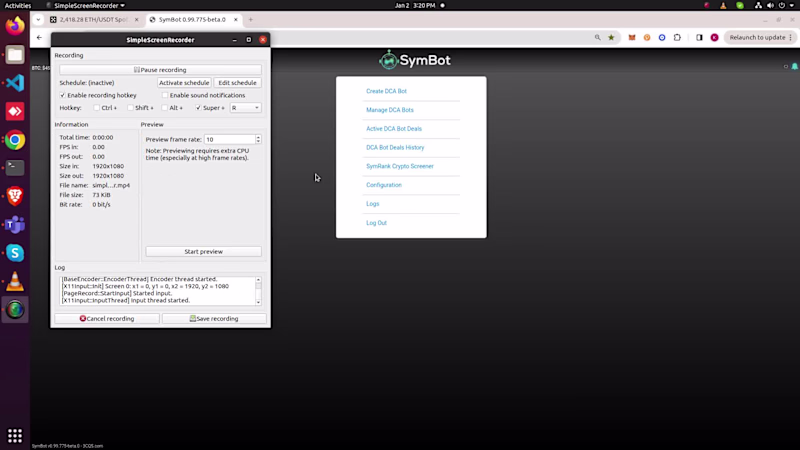Image resolution: width=800 pixels, height=450 pixels.
Task: Open the Terminal dock icon
Action: tap(15, 168)
